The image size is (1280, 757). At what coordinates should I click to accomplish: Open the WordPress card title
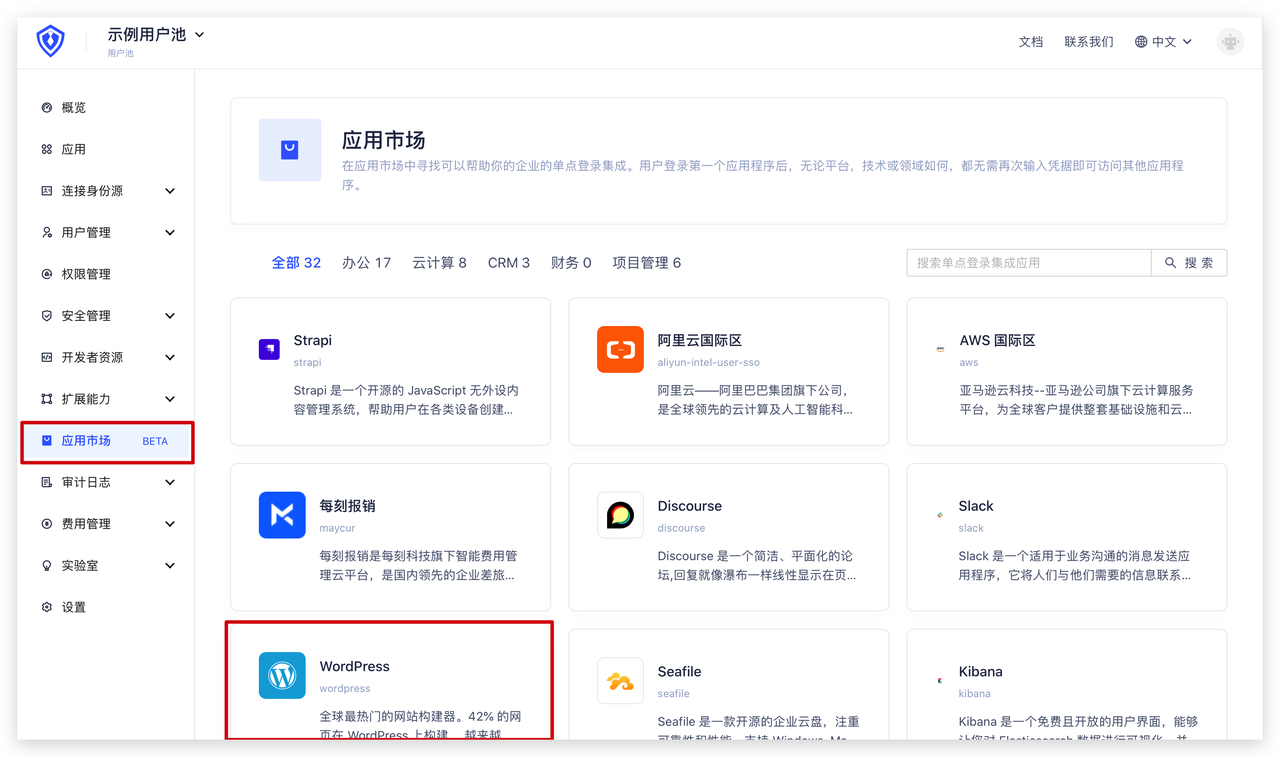[355, 666]
